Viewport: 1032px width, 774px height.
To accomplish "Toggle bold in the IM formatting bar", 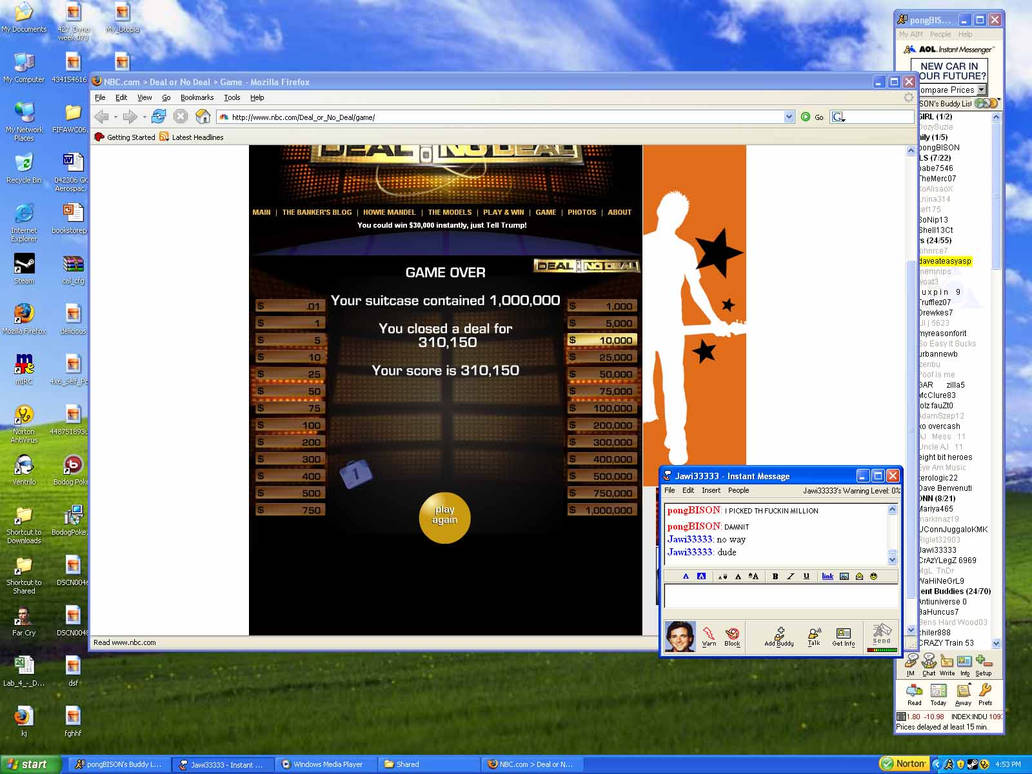I will [x=775, y=577].
